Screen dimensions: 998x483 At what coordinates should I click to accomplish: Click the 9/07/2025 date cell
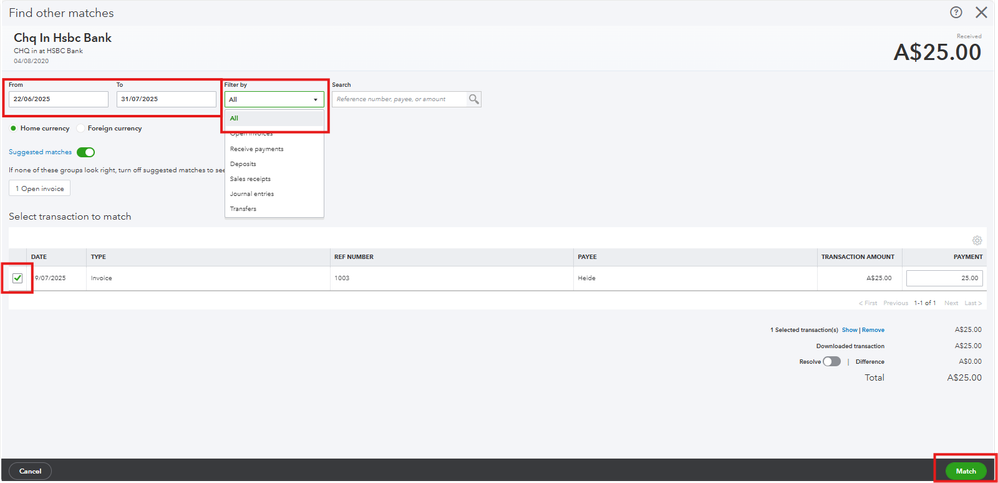pos(50,278)
